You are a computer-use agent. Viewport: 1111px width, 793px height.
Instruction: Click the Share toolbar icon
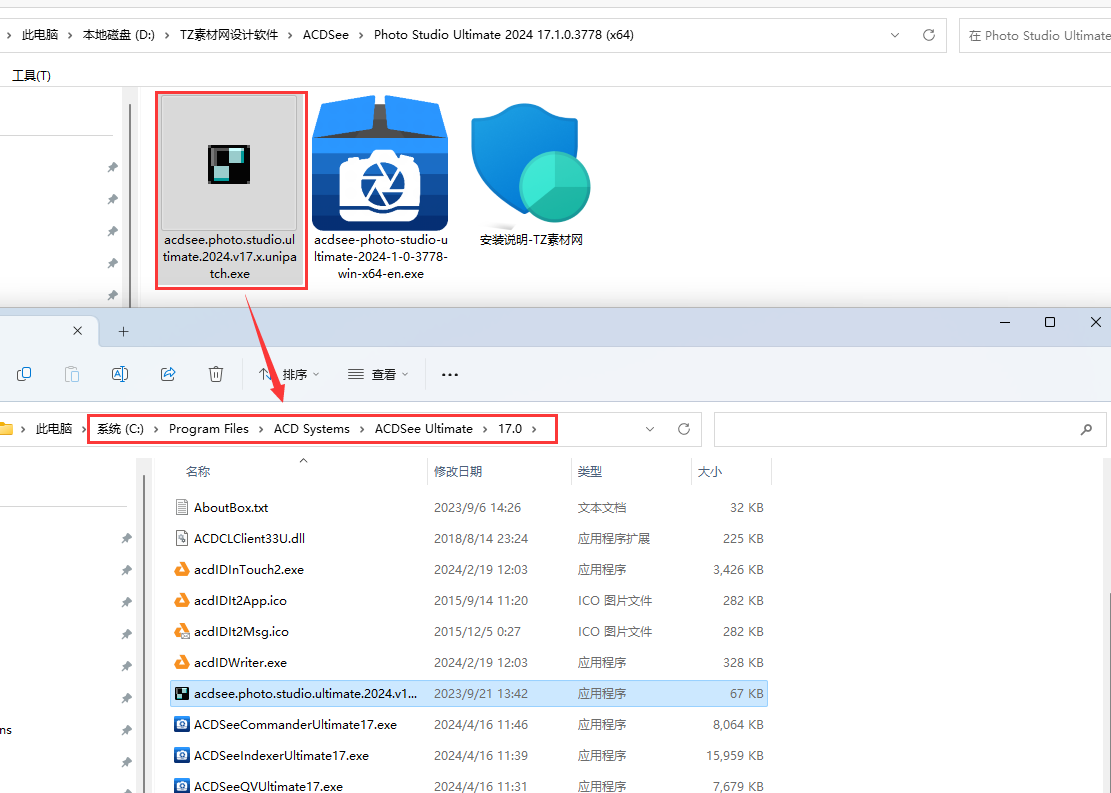(x=168, y=373)
